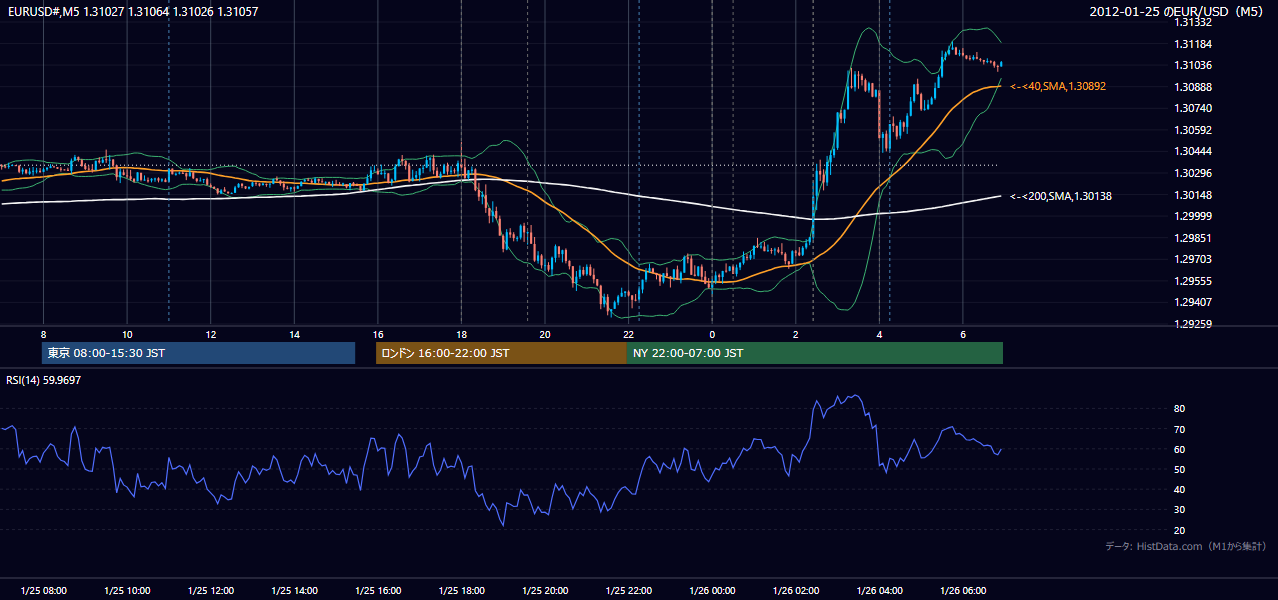
Task: Click the bottom time label 1/25 16:00
Action: coord(377,591)
